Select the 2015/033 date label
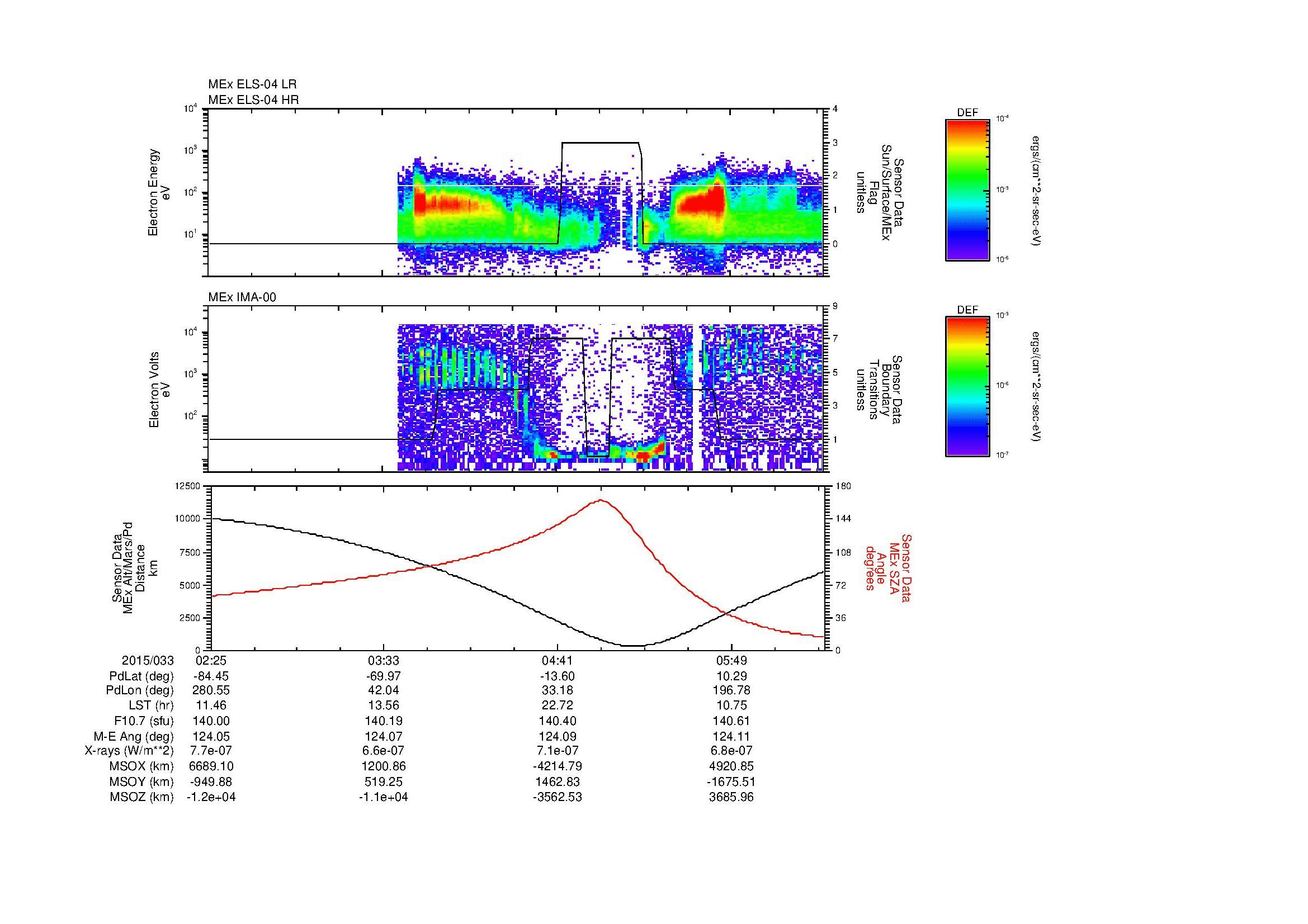Image resolution: width=1308 pixels, height=924 pixels. tap(148, 660)
